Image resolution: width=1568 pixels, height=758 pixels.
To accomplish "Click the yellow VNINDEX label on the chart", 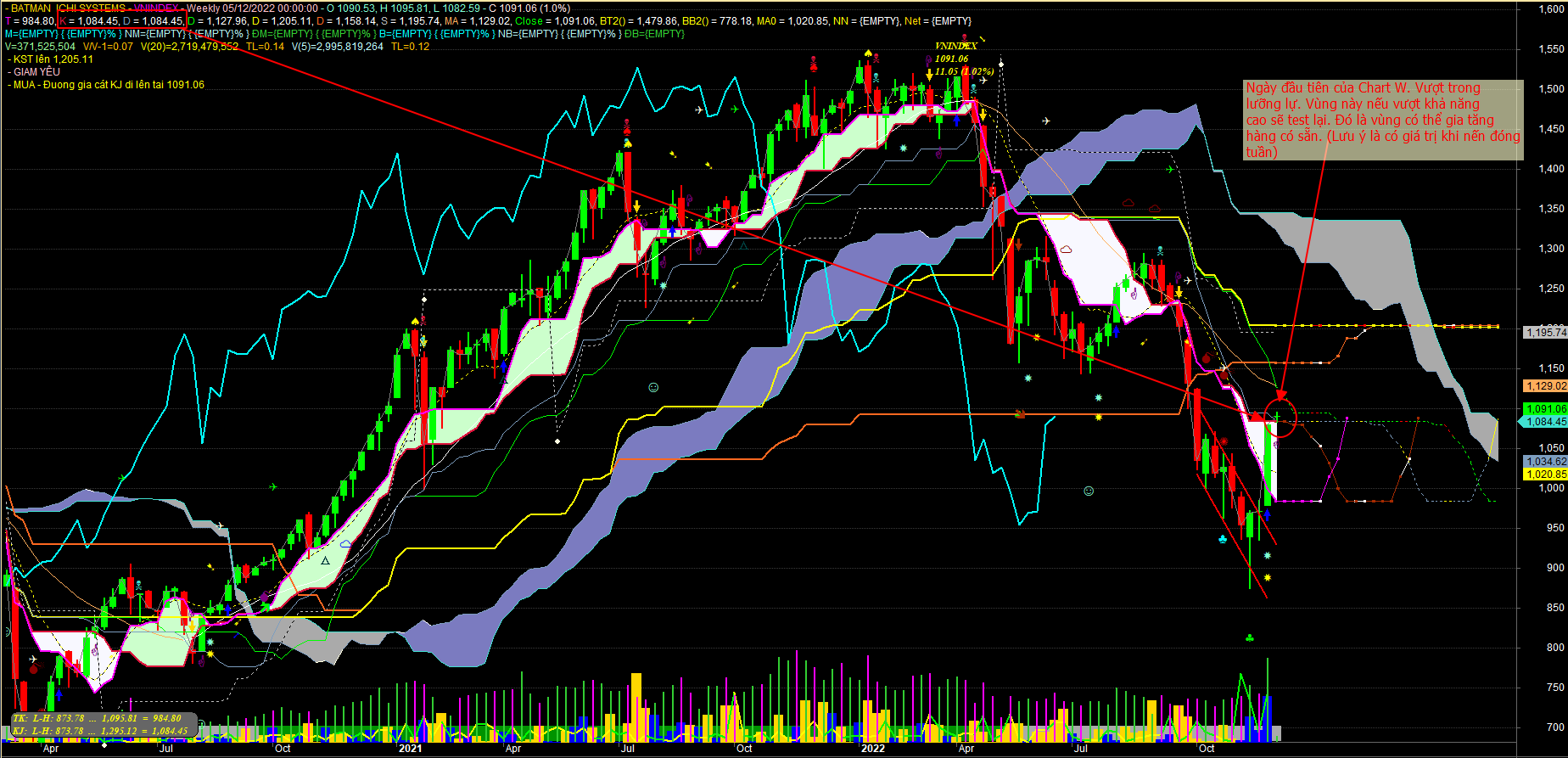I will pos(955,46).
